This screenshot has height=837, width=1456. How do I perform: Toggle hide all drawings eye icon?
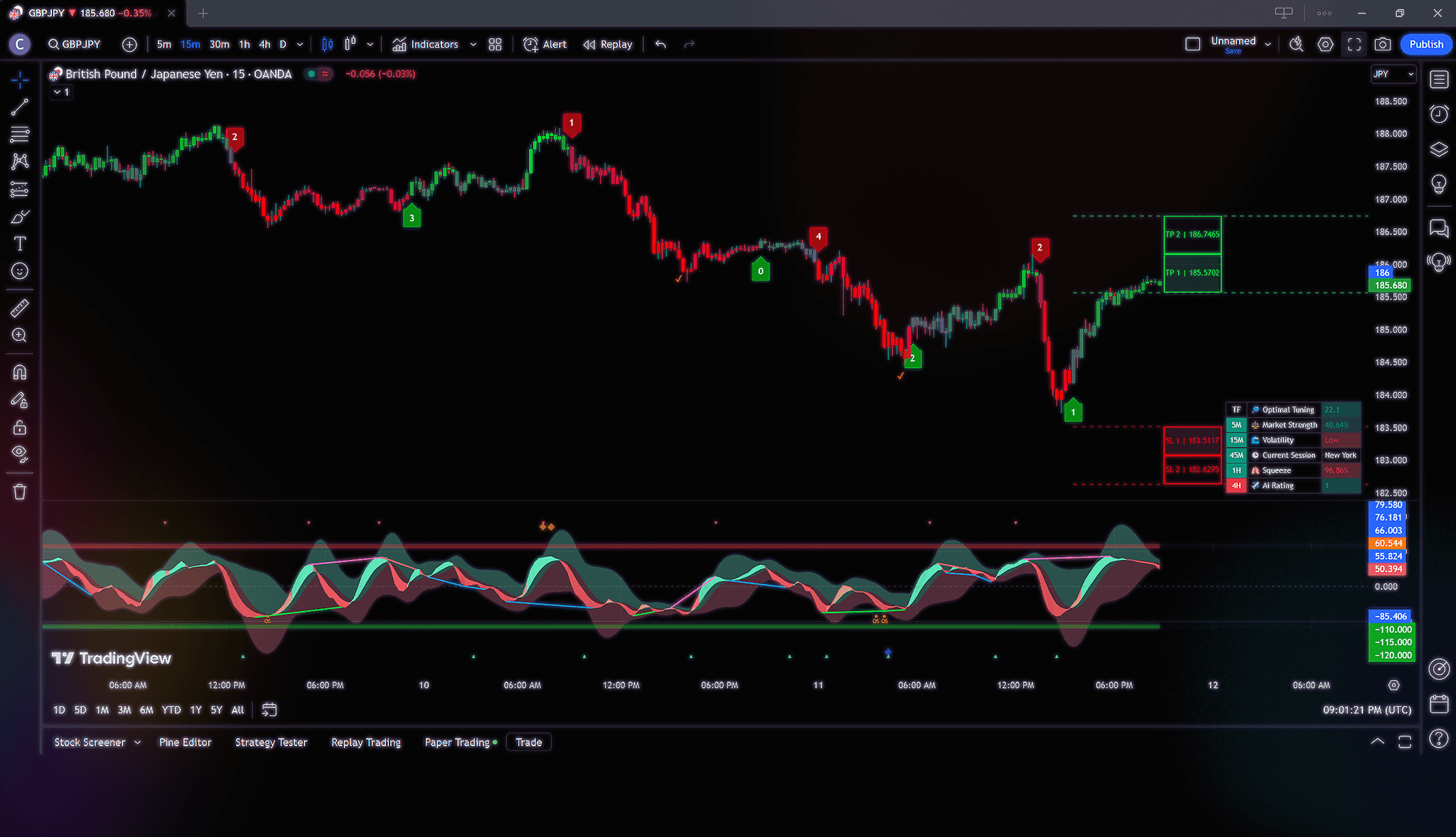(20, 454)
